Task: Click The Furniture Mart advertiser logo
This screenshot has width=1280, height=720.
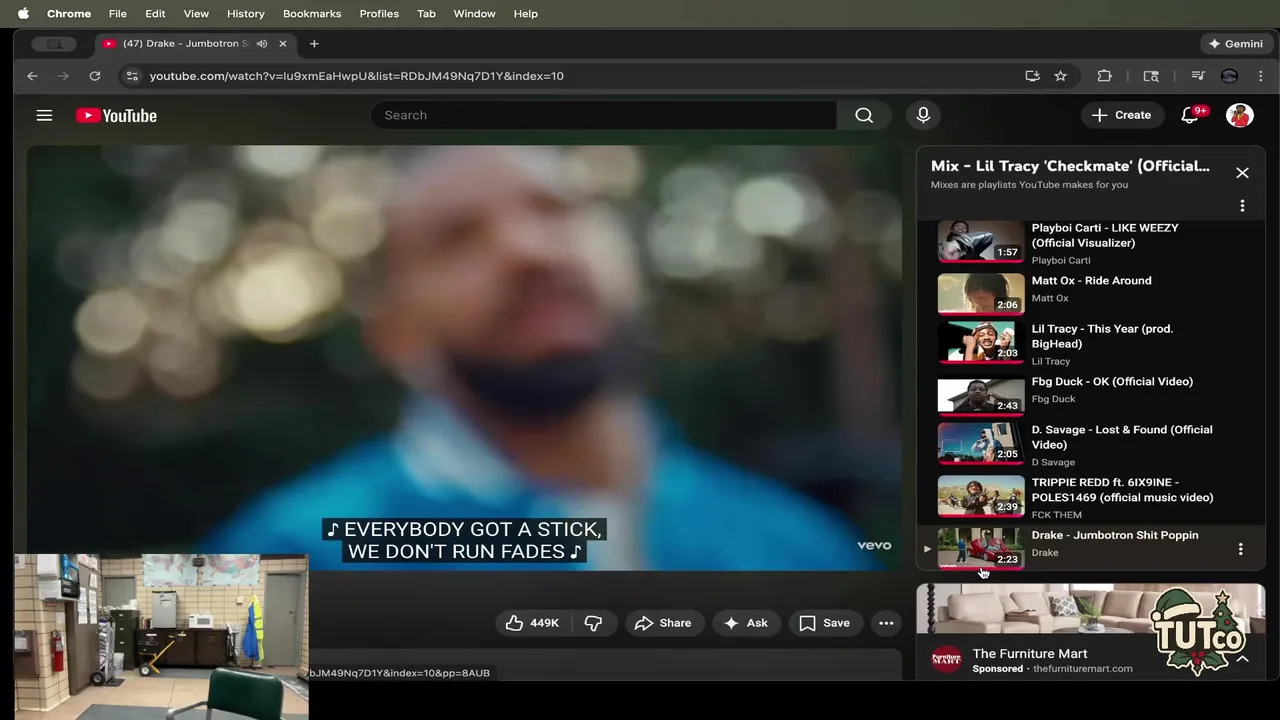Action: pyautogui.click(x=947, y=659)
